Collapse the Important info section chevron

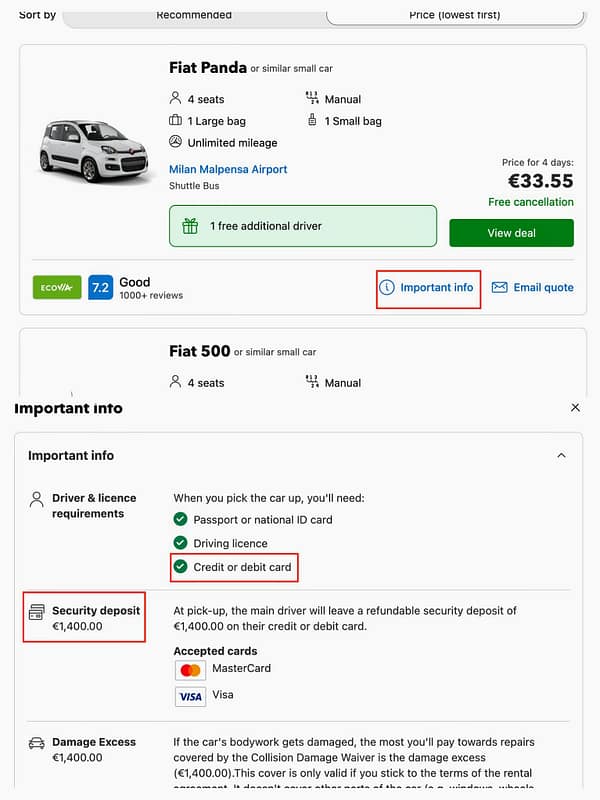pyautogui.click(x=559, y=455)
